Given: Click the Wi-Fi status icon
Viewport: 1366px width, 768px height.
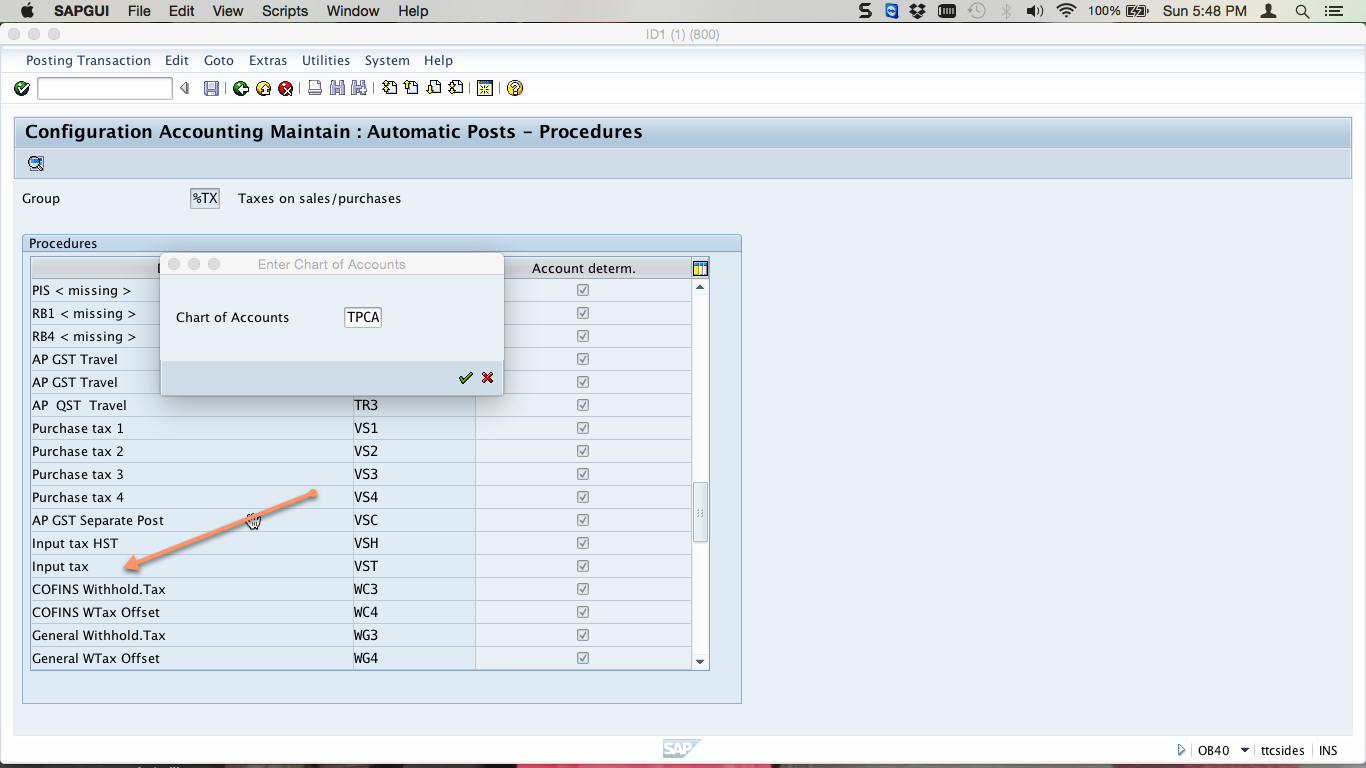Looking at the screenshot, I should click(x=1066, y=11).
